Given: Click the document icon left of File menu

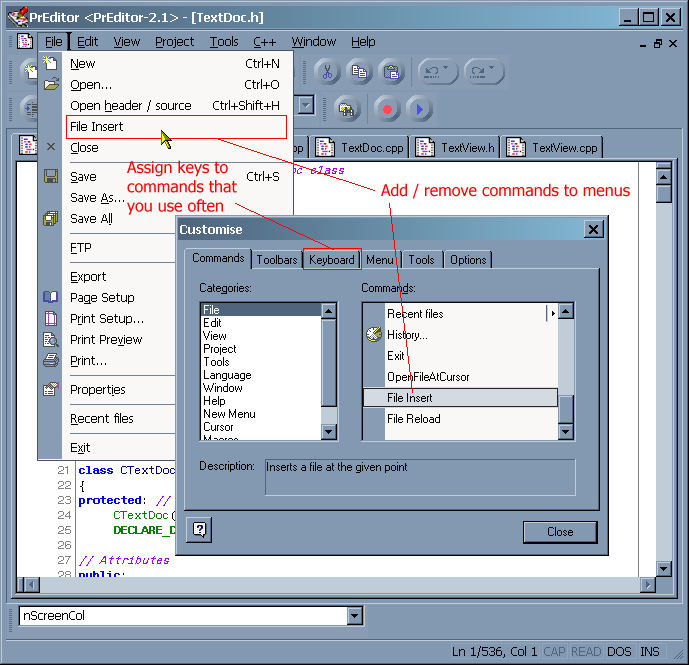Looking at the screenshot, I should (25, 41).
